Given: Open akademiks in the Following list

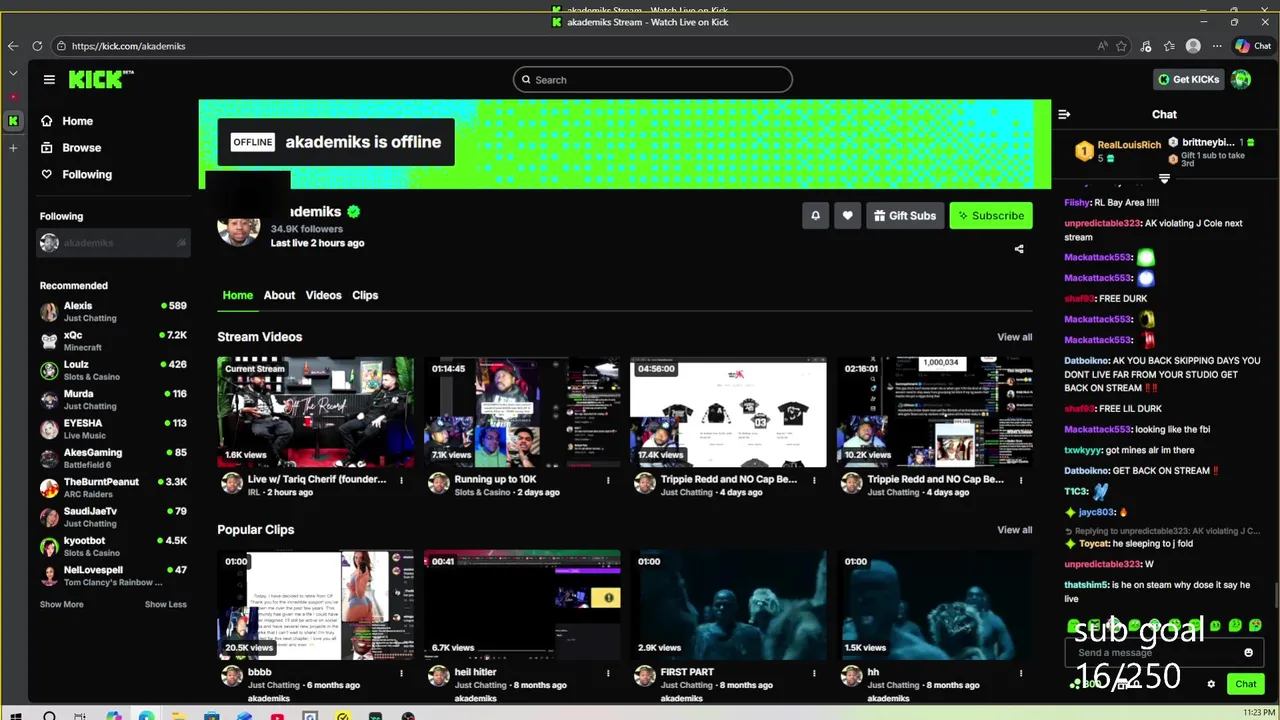Looking at the screenshot, I should 113,243.
